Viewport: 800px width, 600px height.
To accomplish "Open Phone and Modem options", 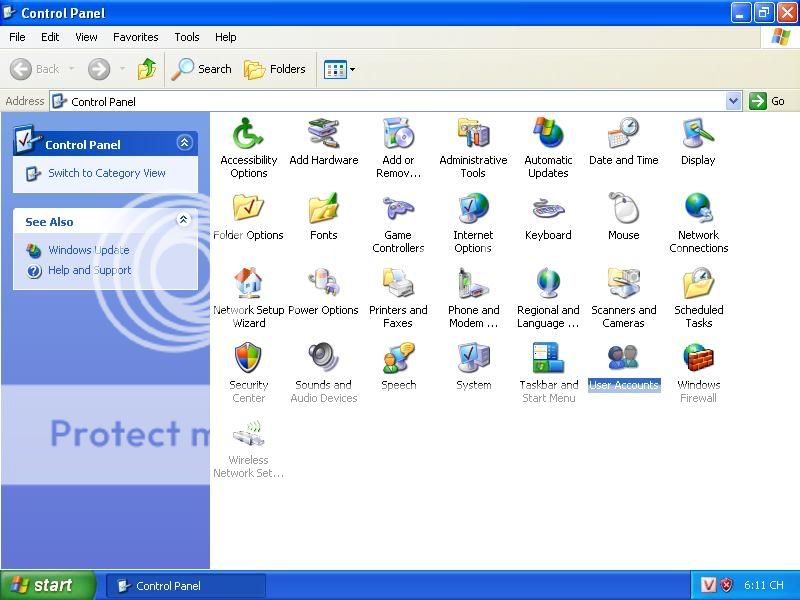I will [x=473, y=298].
